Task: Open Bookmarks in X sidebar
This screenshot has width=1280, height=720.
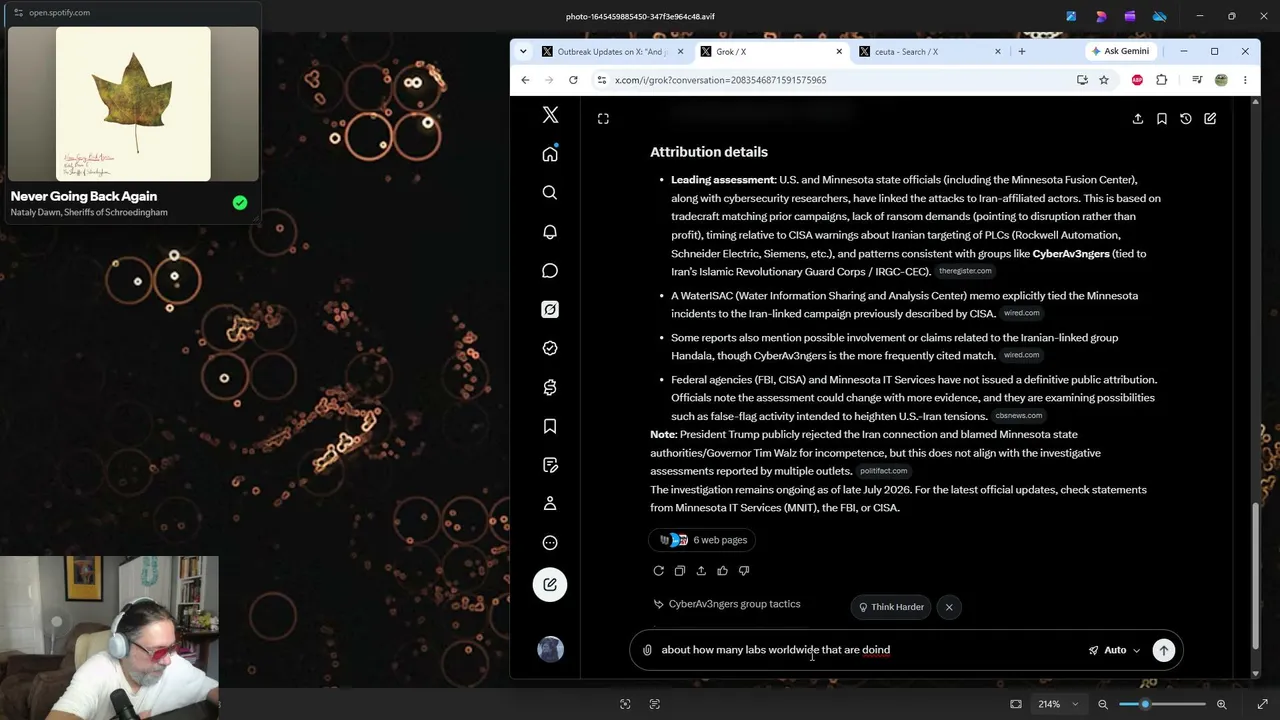Action: tap(550, 426)
